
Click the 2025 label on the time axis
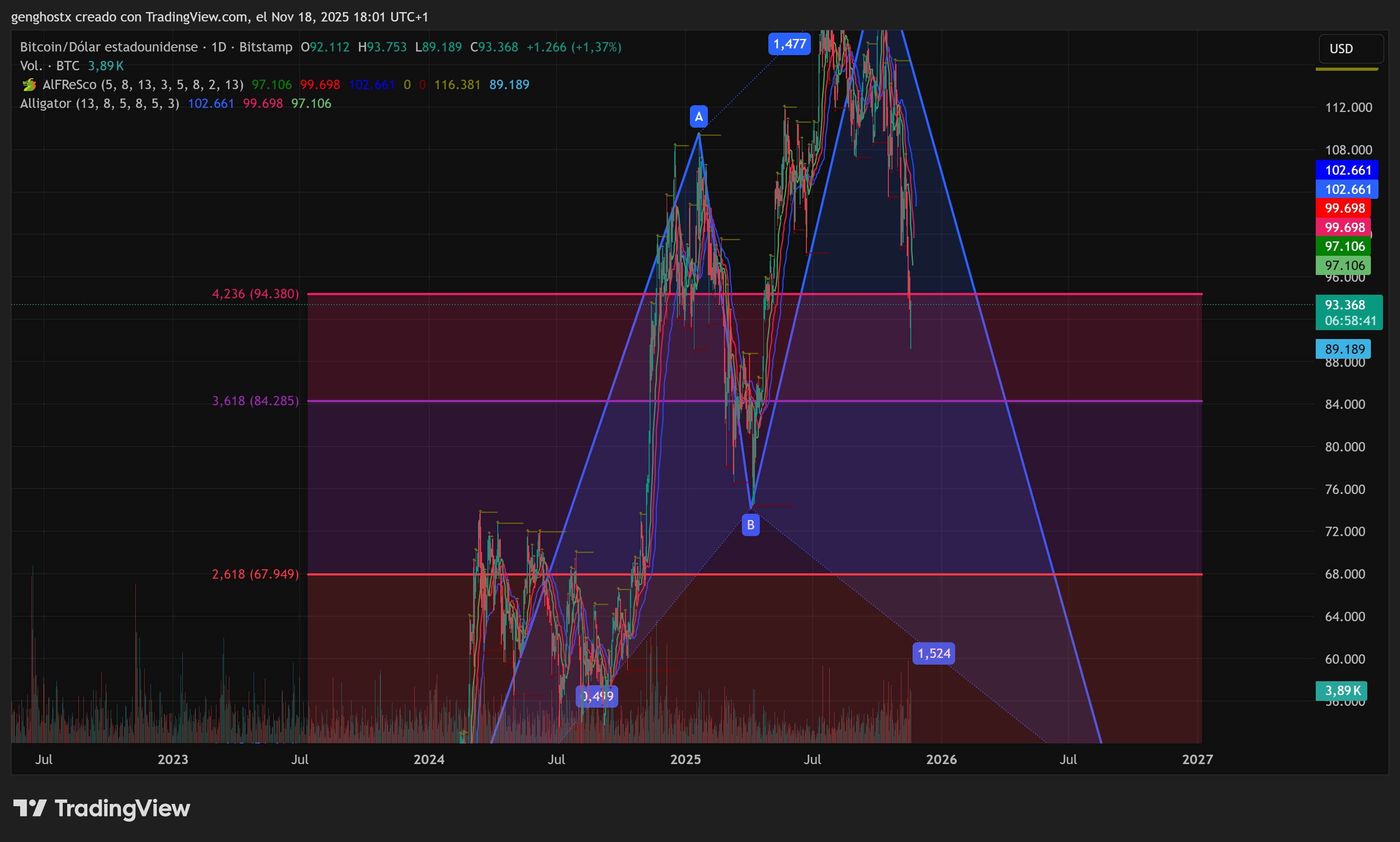(686, 759)
